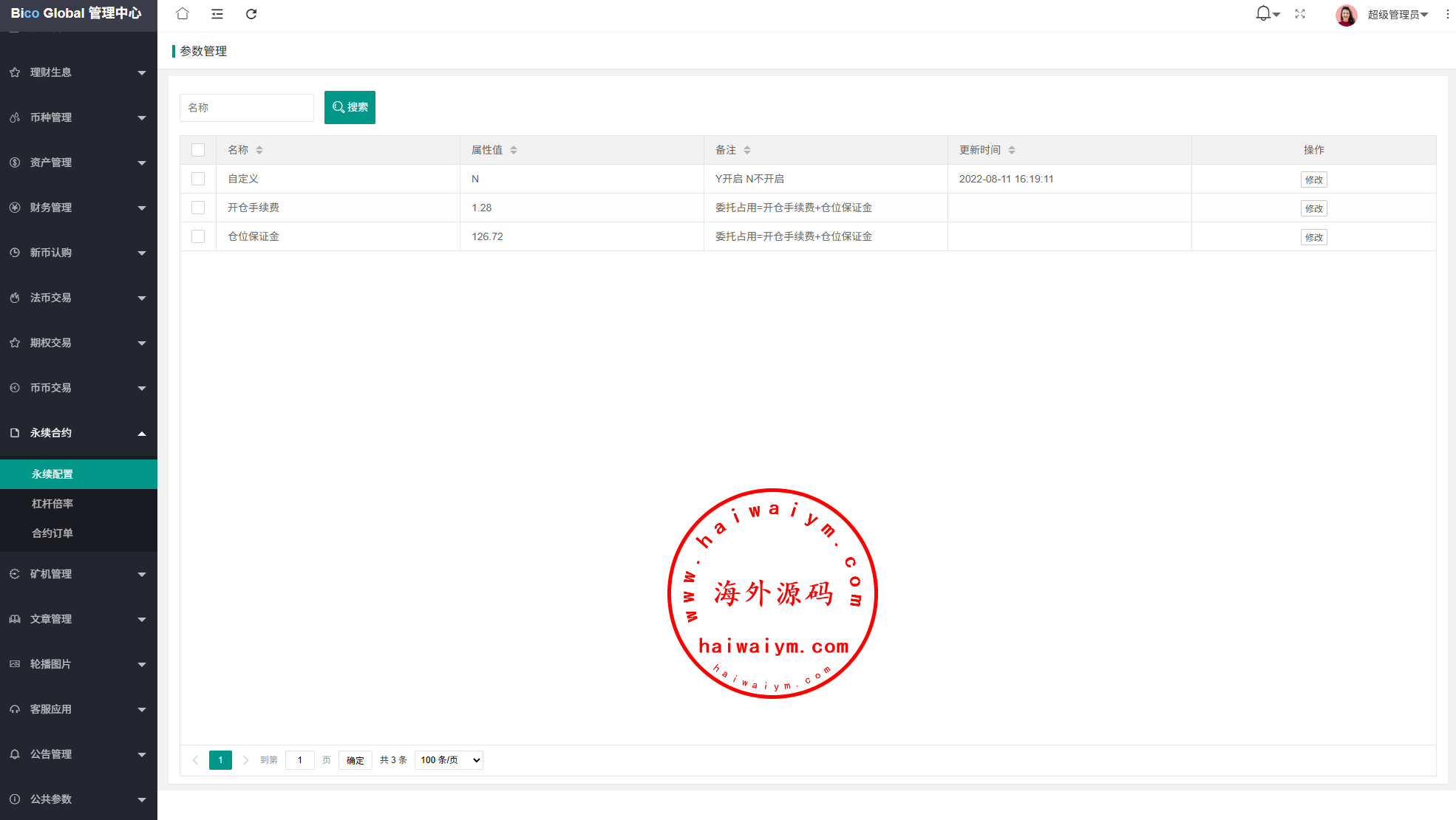Screen dimensions: 1456x820
Task: Open the 100 条/页 page size dropdown
Action: click(x=449, y=760)
